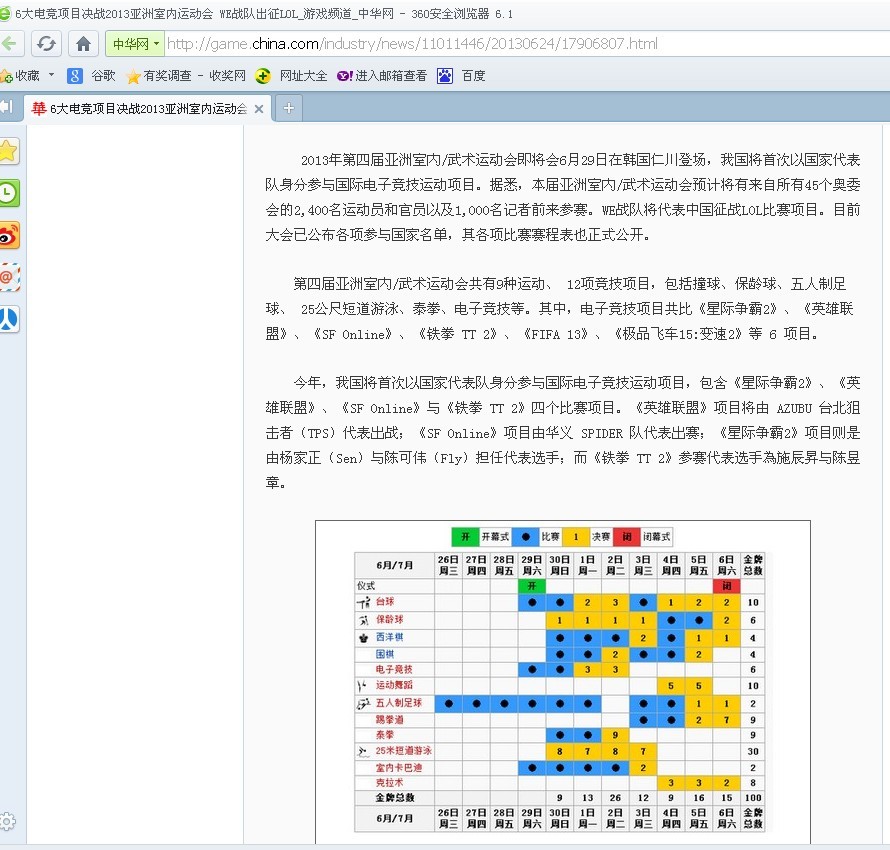Viewport: 890px width, 850px height.
Task: Click the Yahoo mail bookmark icon
Action: click(345, 75)
